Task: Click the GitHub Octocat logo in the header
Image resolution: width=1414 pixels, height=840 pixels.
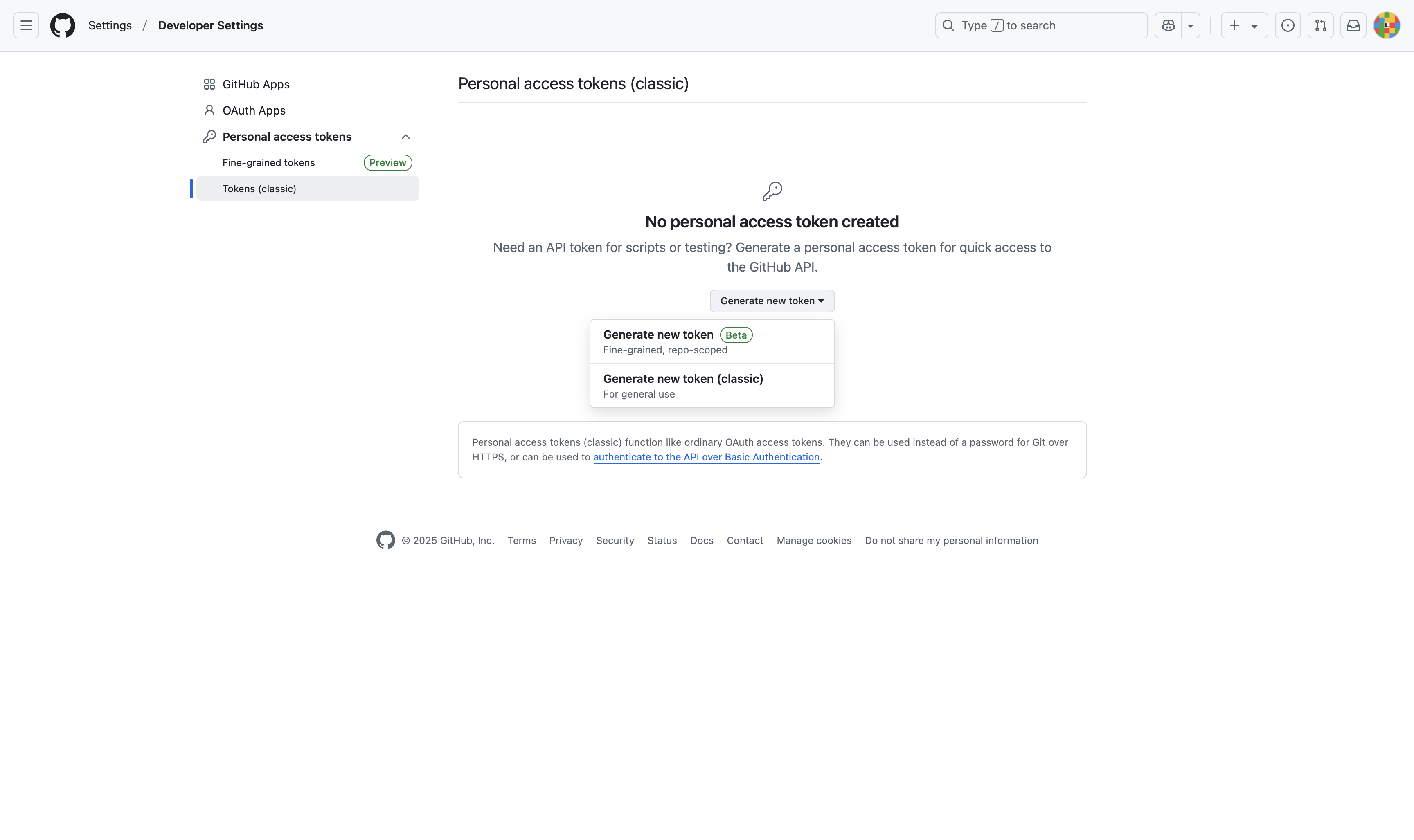Action: click(x=62, y=25)
